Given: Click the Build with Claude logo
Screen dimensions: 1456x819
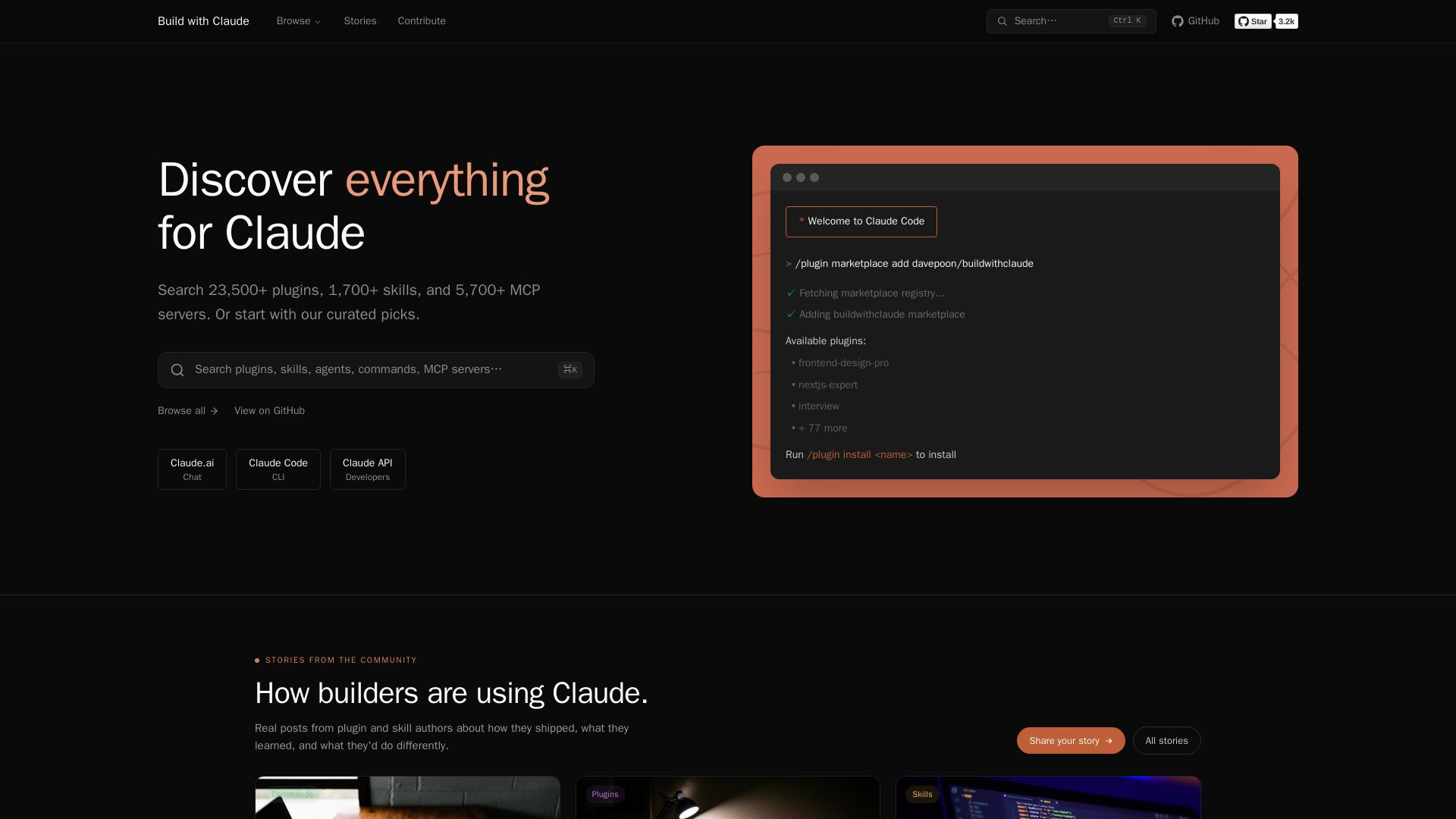Looking at the screenshot, I should click(203, 21).
